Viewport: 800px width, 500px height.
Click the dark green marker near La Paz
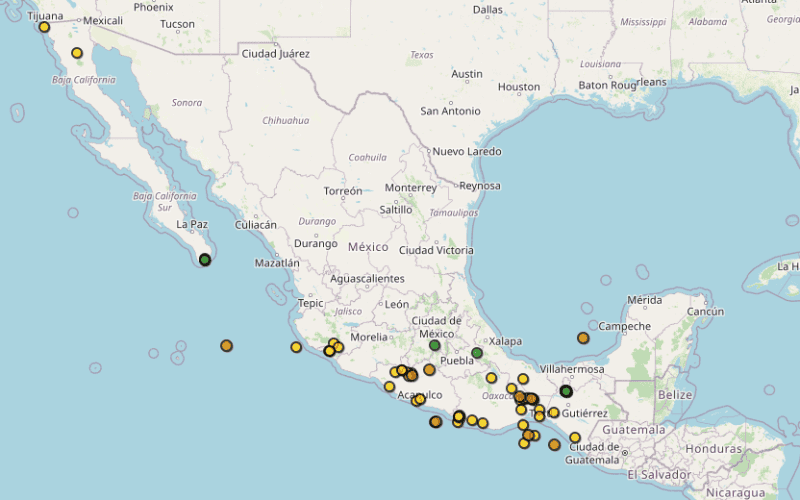coord(205,260)
